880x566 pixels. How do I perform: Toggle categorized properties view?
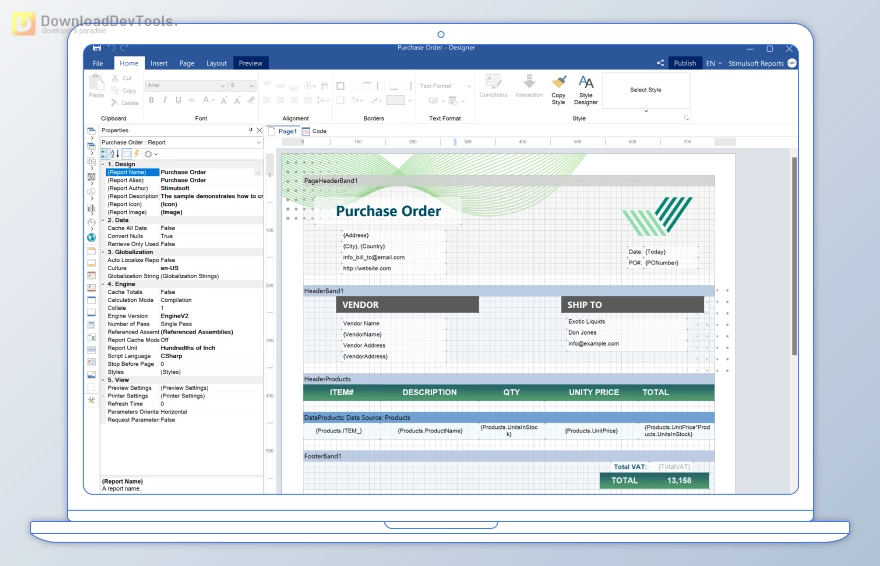pos(106,154)
